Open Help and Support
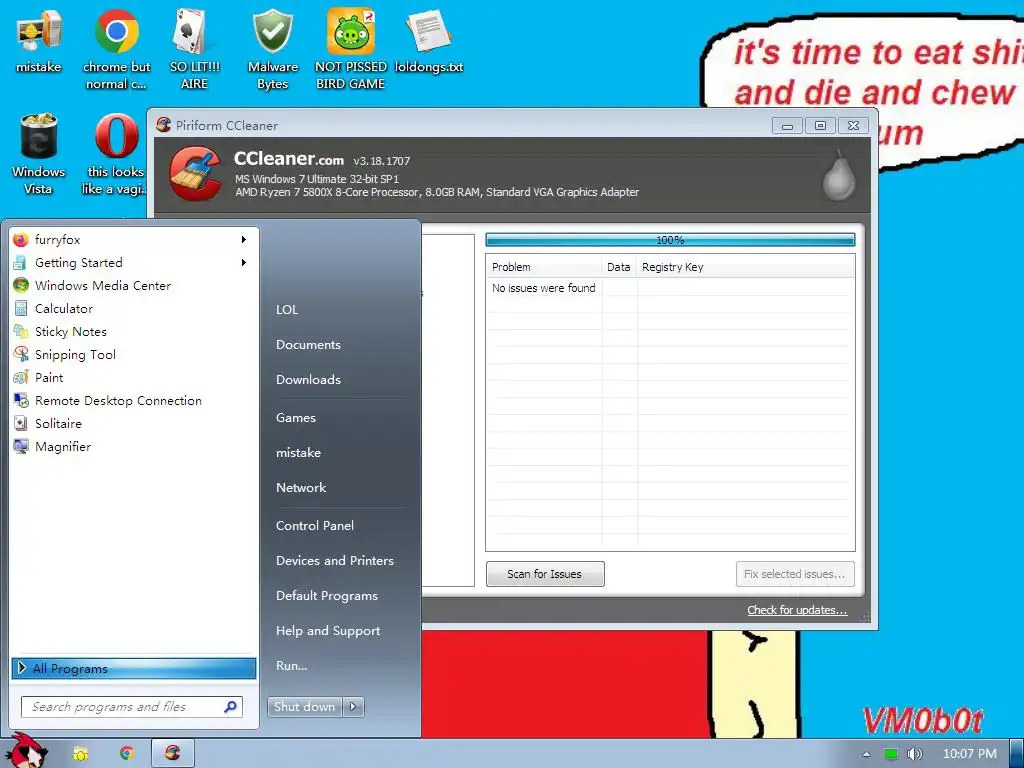Screen dimensions: 1024x768 tap(328, 631)
